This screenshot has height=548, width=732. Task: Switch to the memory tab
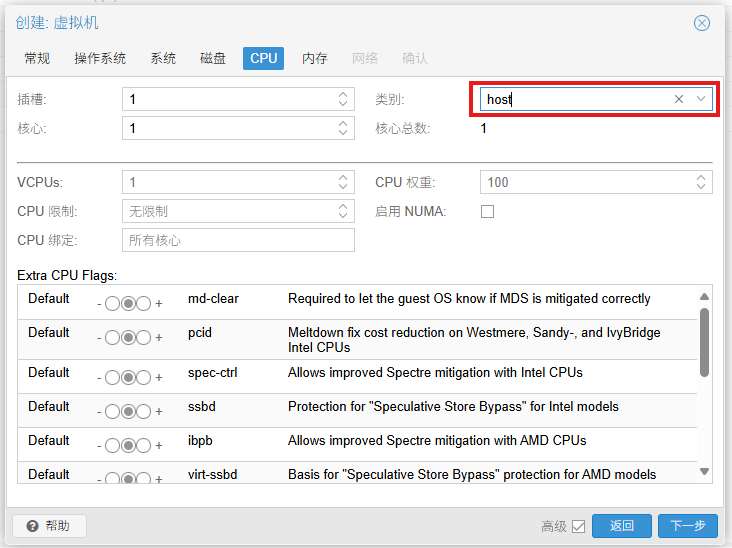[315, 58]
